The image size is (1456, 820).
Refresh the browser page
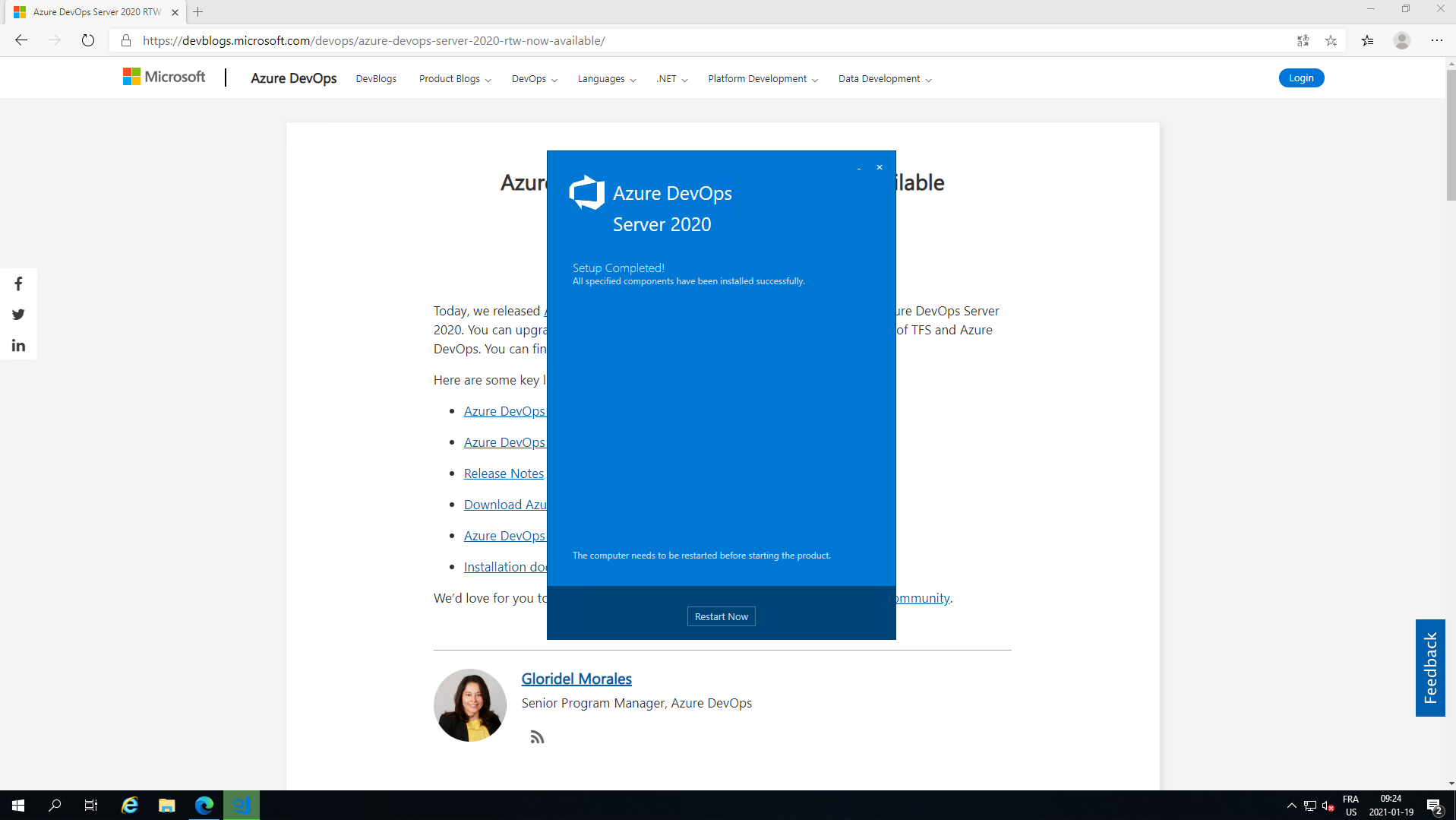pos(88,40)
